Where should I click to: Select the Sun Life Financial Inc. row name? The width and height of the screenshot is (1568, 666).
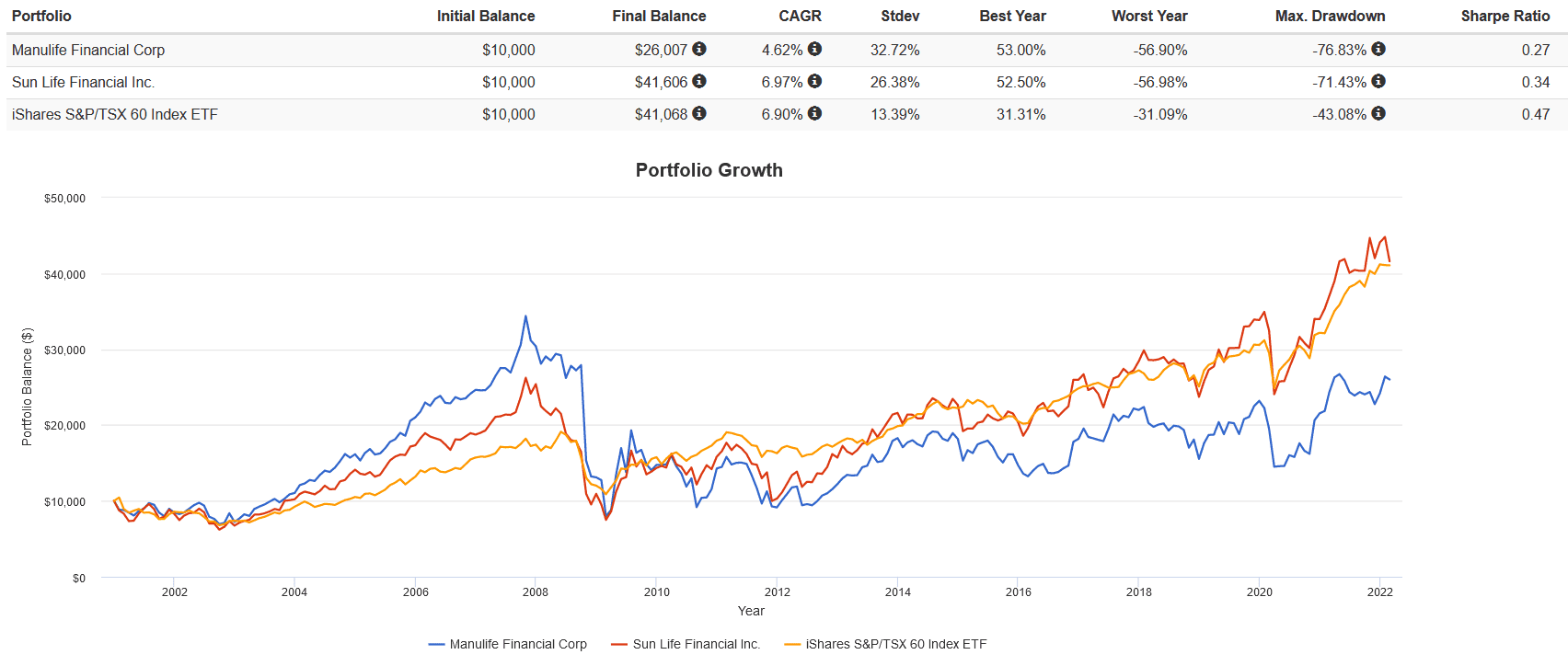pos(83,82)
